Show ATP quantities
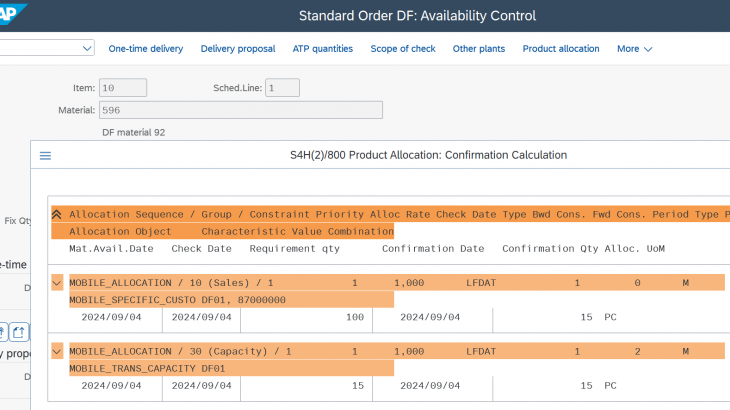 323,49
